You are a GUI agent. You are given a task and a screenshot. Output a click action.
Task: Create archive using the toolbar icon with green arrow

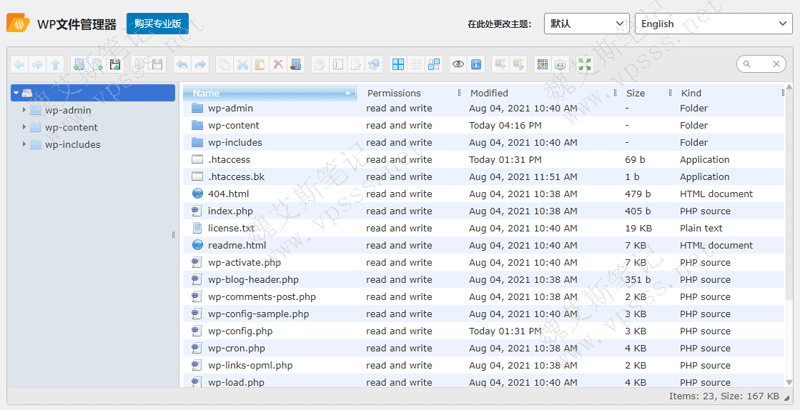(518, 64)
